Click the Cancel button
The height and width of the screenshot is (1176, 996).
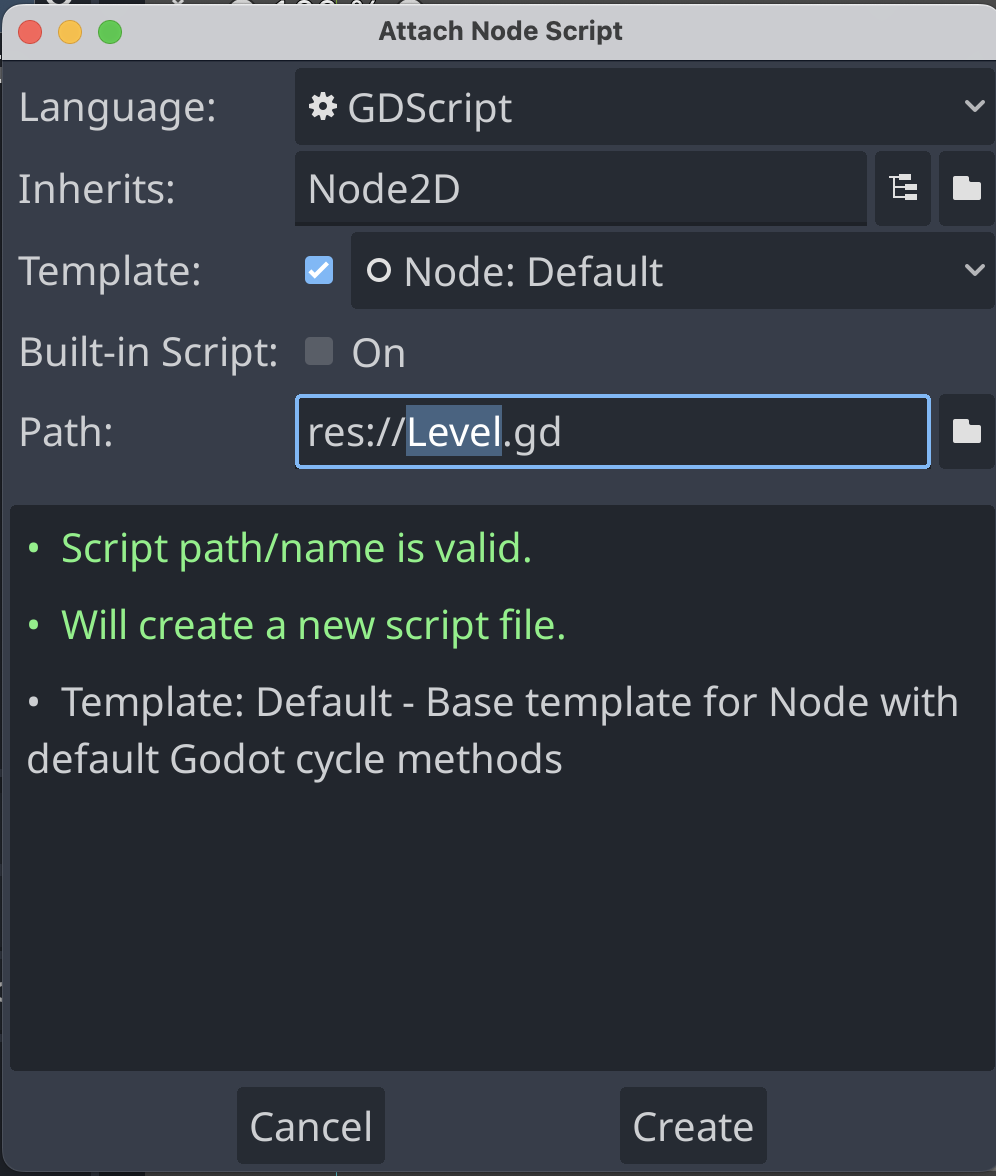point(310,1126)
